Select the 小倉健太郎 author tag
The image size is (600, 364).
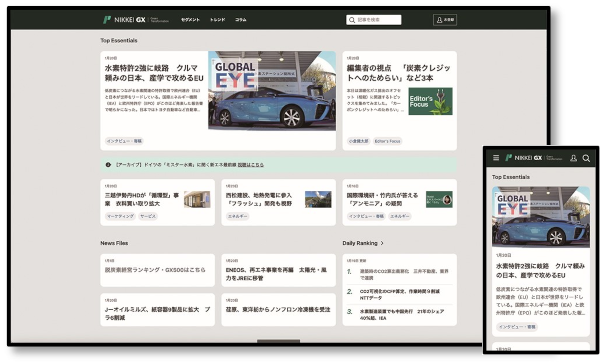[358, 141]
